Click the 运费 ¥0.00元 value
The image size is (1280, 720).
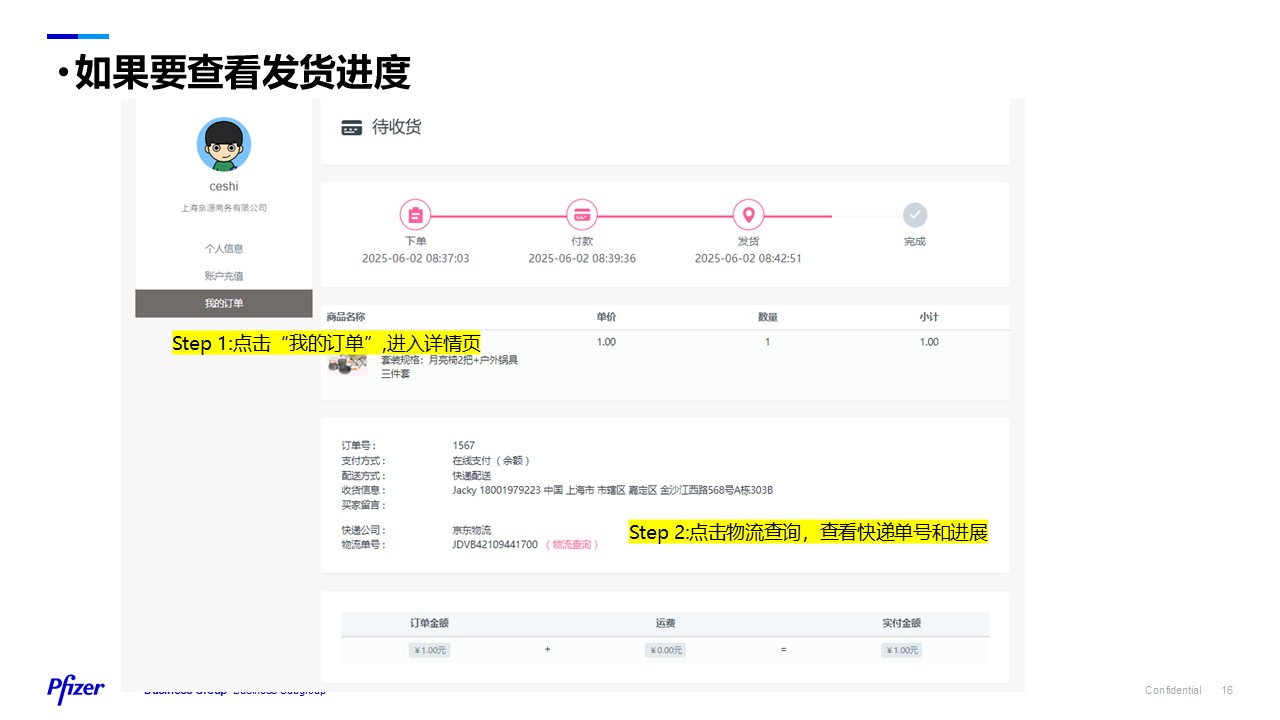665,650
